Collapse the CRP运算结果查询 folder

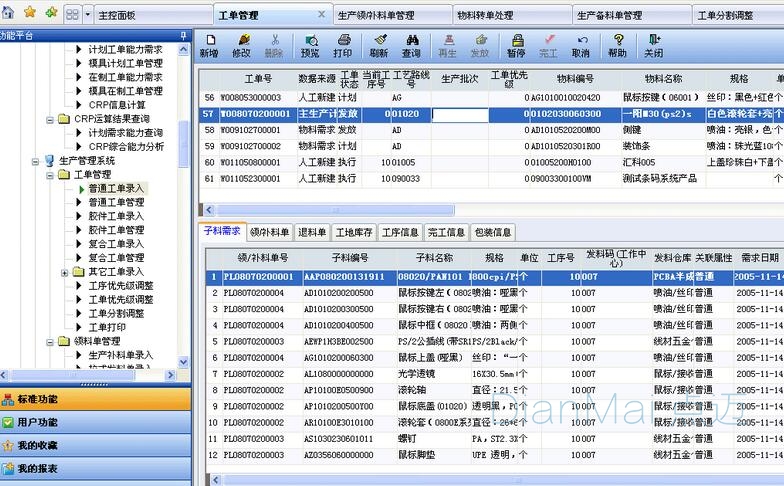coord(50,119)
